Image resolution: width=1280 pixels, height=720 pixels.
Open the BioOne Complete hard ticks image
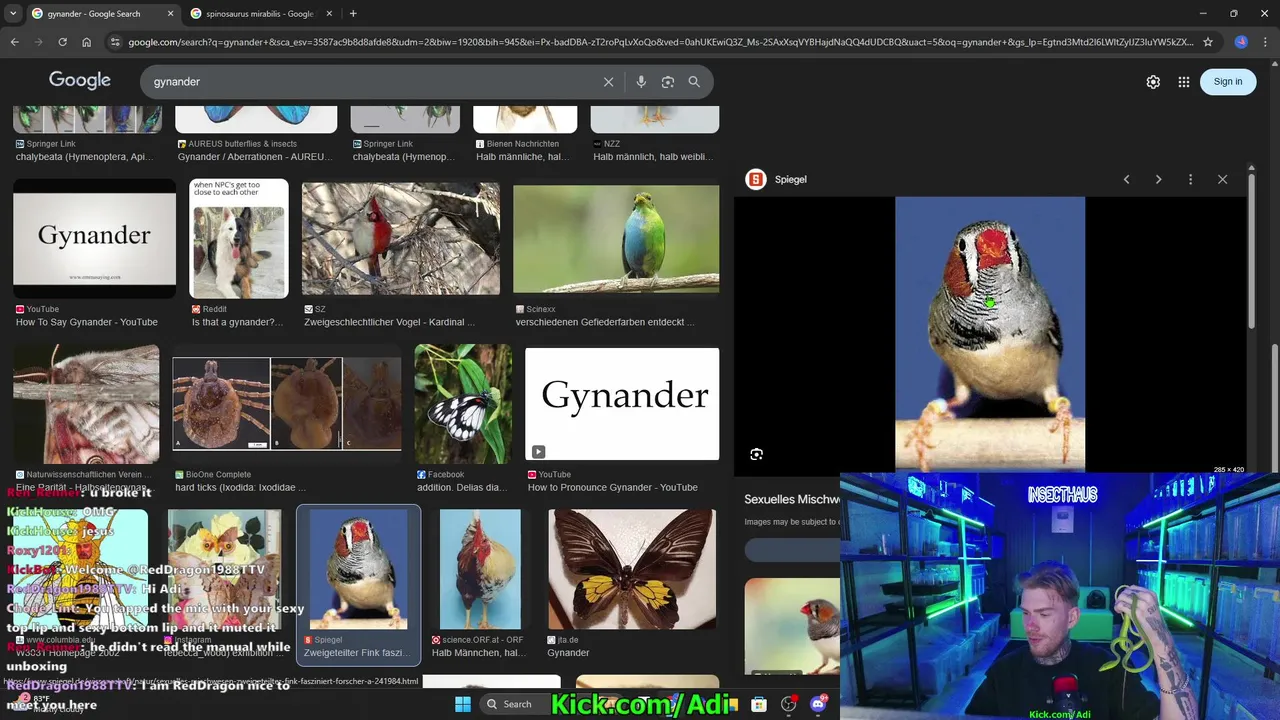click(x=287, y=403)
